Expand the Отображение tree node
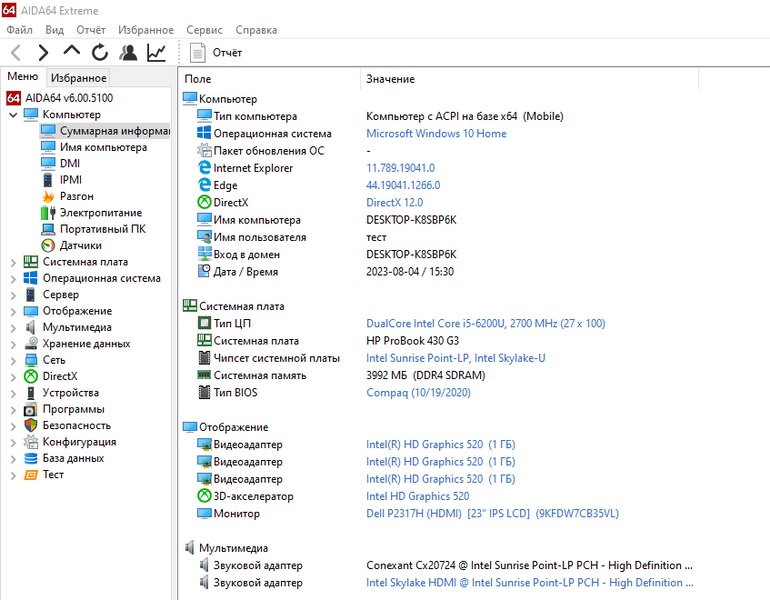 click(x=13, y=312)
